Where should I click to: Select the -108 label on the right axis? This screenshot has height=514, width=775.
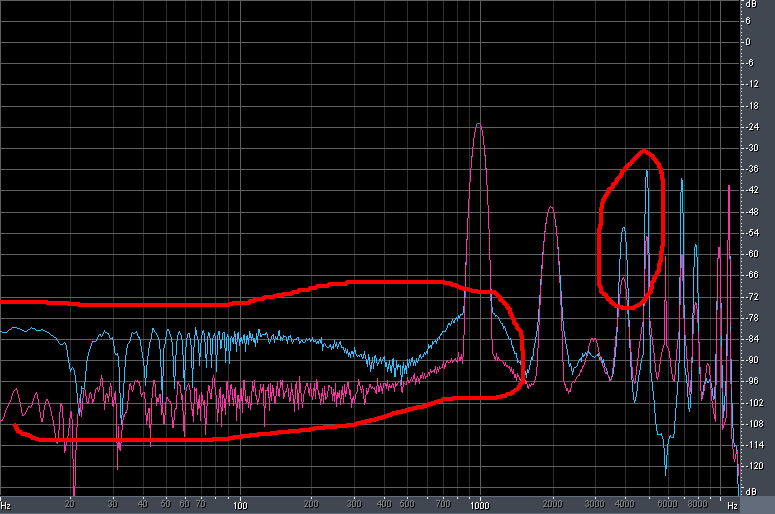(753, 424)
